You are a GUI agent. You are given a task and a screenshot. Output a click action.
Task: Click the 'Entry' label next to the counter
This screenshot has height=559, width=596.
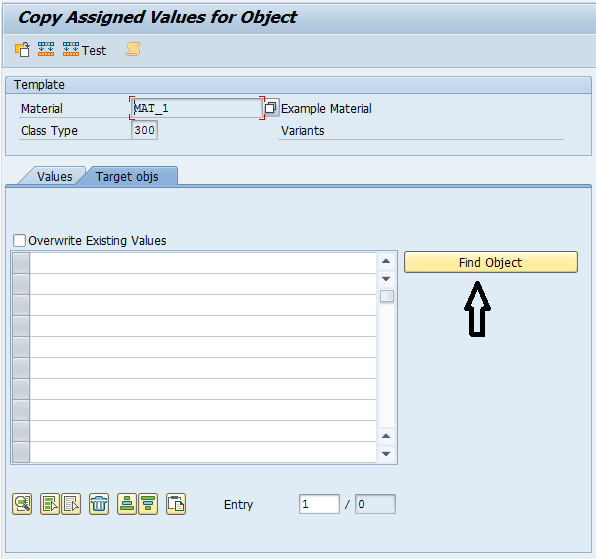pyautogui.click(x=238, y=505)
